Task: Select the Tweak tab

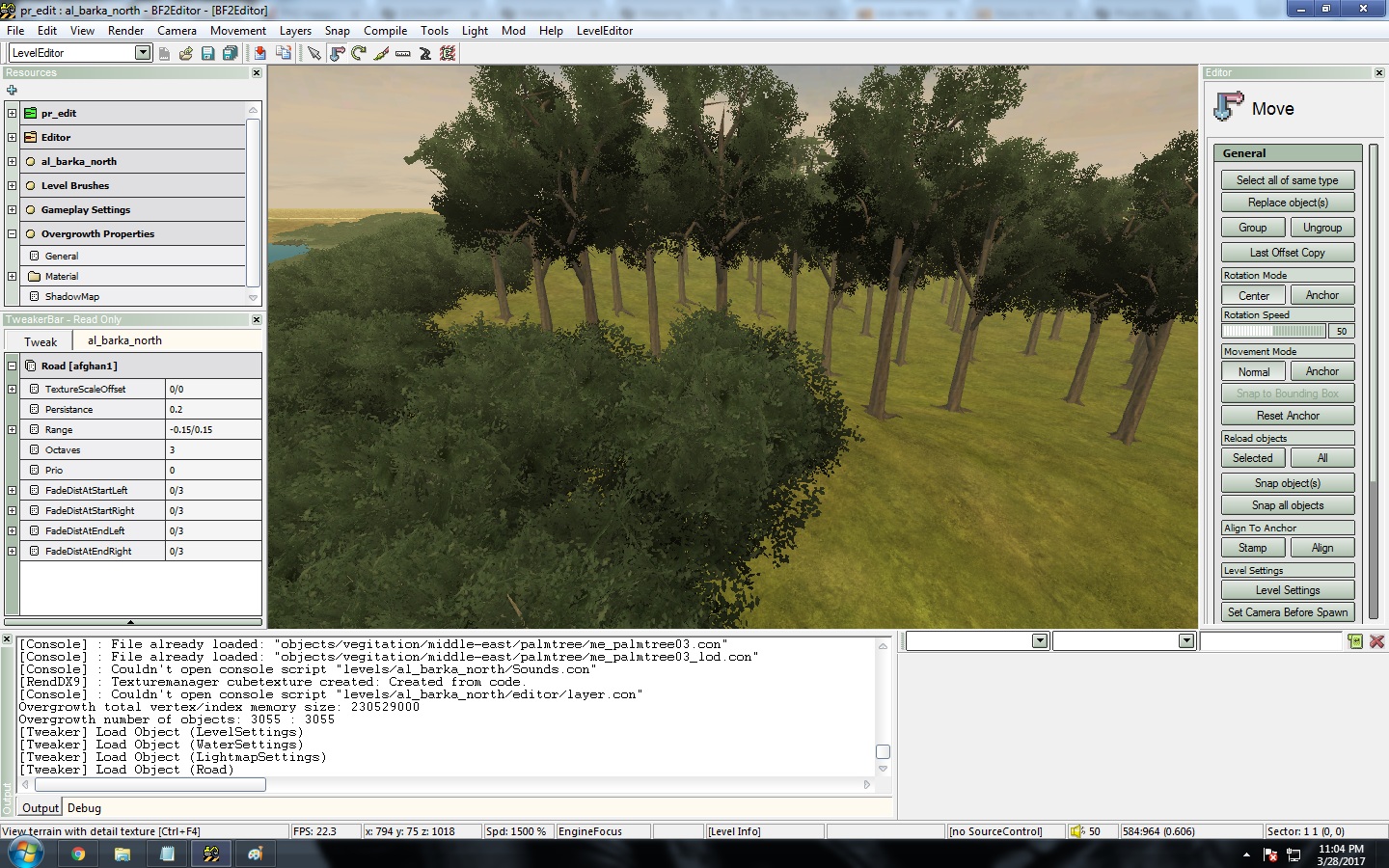Action: tap(41, 341)
